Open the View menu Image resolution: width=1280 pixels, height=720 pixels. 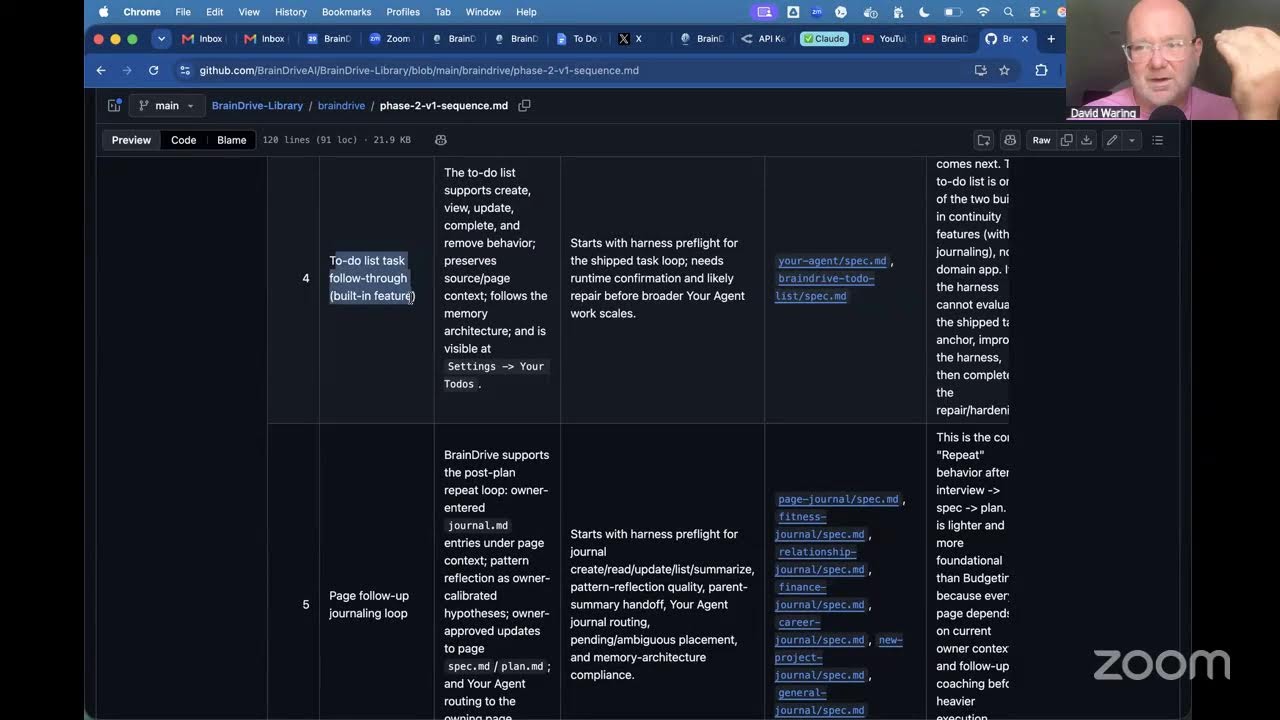[249, 12]
